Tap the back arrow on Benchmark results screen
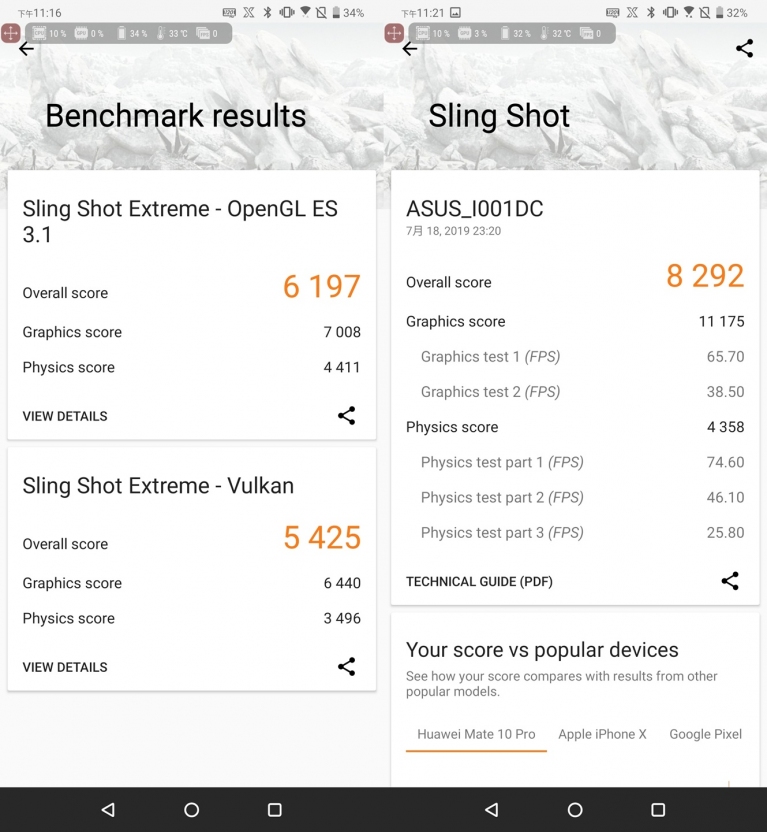767x832 pixels. tap(26, 49)
